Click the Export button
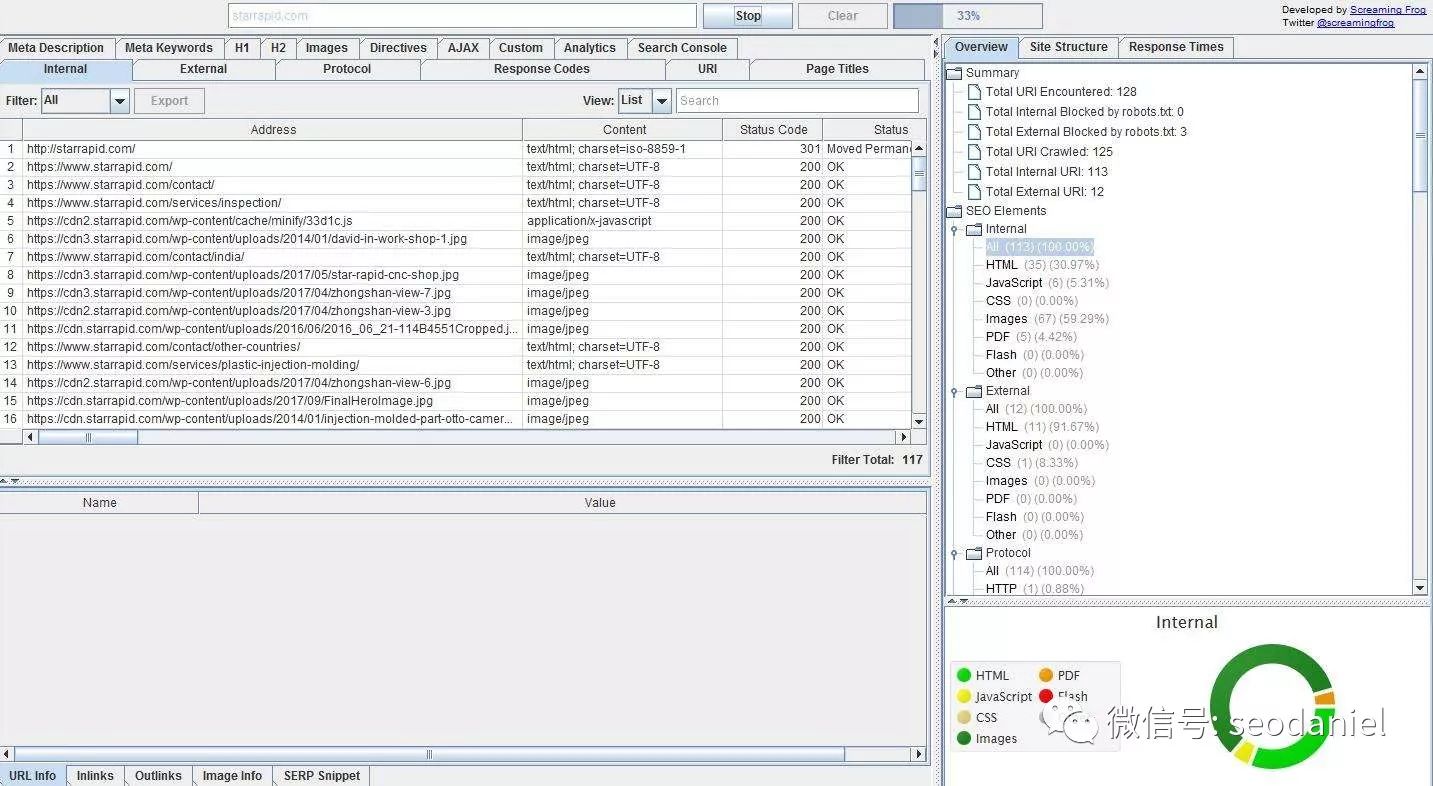The width and height of the screenshot is (1433, 786). (169, 101)
